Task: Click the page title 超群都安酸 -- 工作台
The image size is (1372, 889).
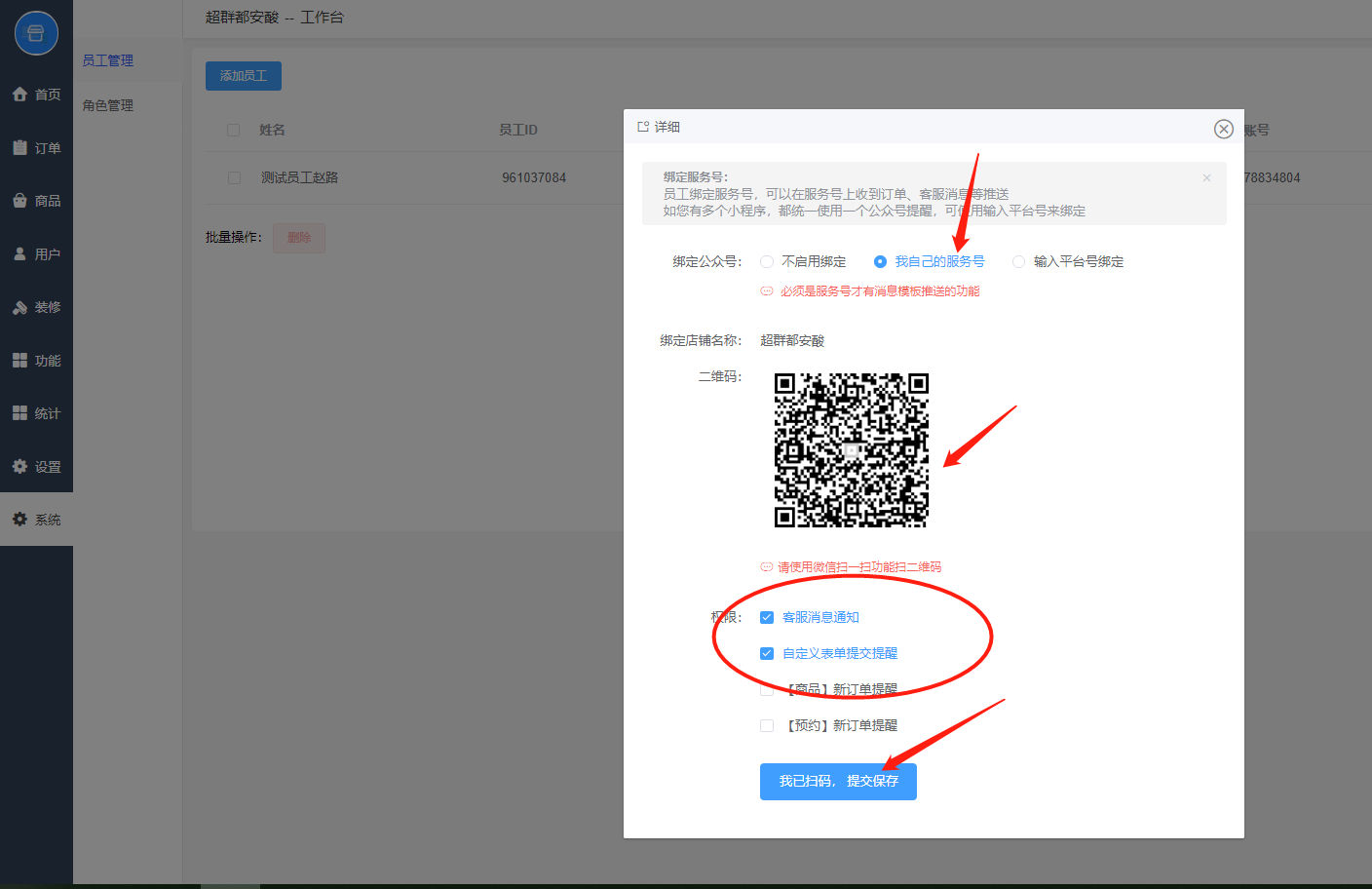Action: (275, 18)
